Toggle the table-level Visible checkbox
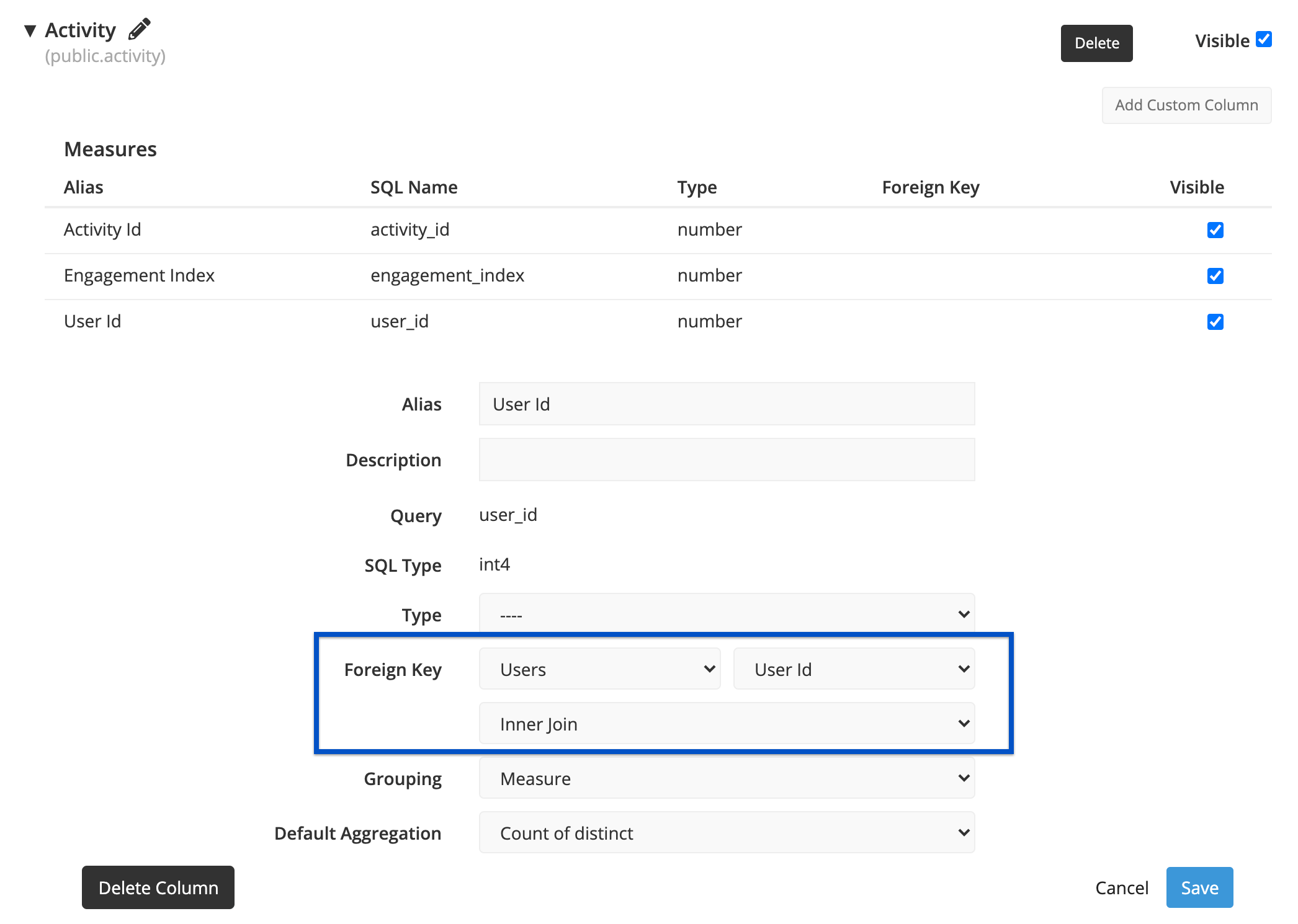This screenshot has height=924, width=1298. coord(1263,39)
